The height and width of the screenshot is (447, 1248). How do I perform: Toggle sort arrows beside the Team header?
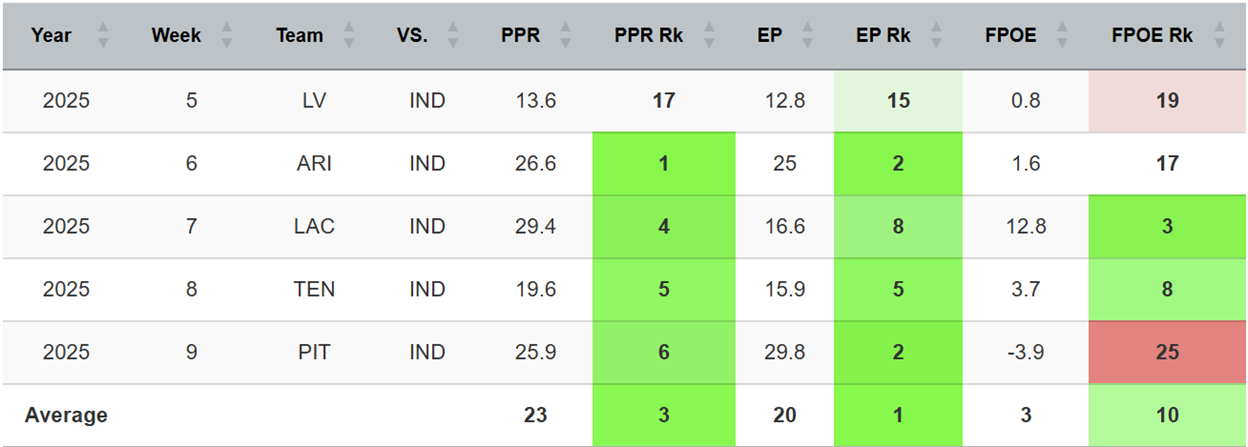click(348, 36)
